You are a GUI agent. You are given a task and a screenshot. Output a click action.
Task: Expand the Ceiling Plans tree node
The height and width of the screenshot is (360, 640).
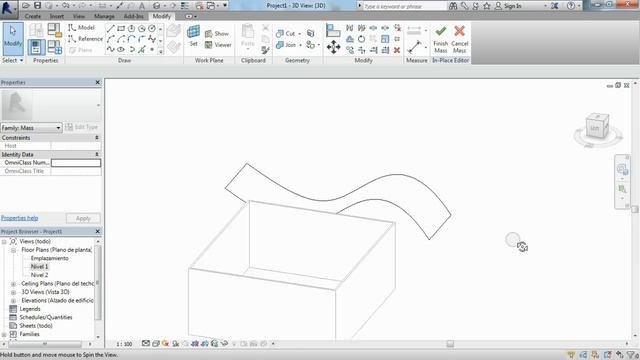pos(13,284)
